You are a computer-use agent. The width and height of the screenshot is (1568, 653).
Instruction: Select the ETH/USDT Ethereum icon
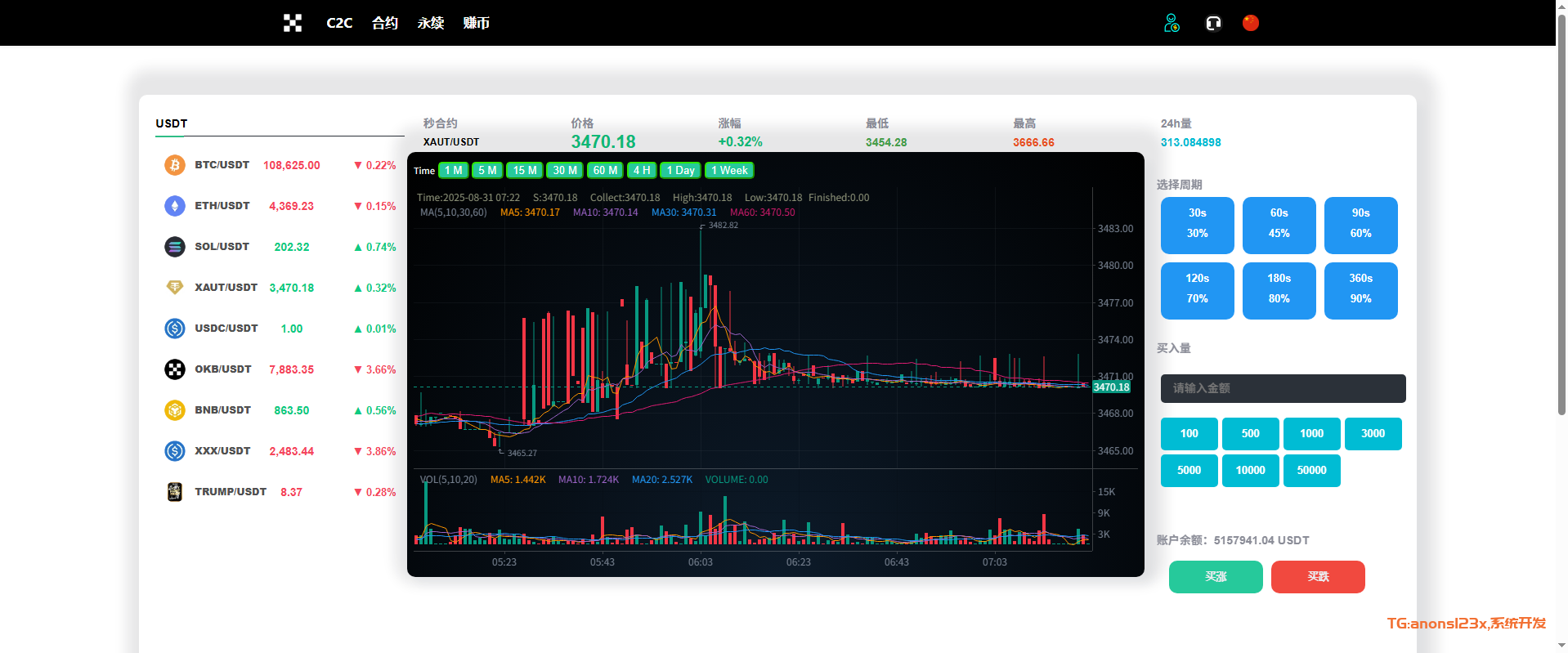point(175,206)
